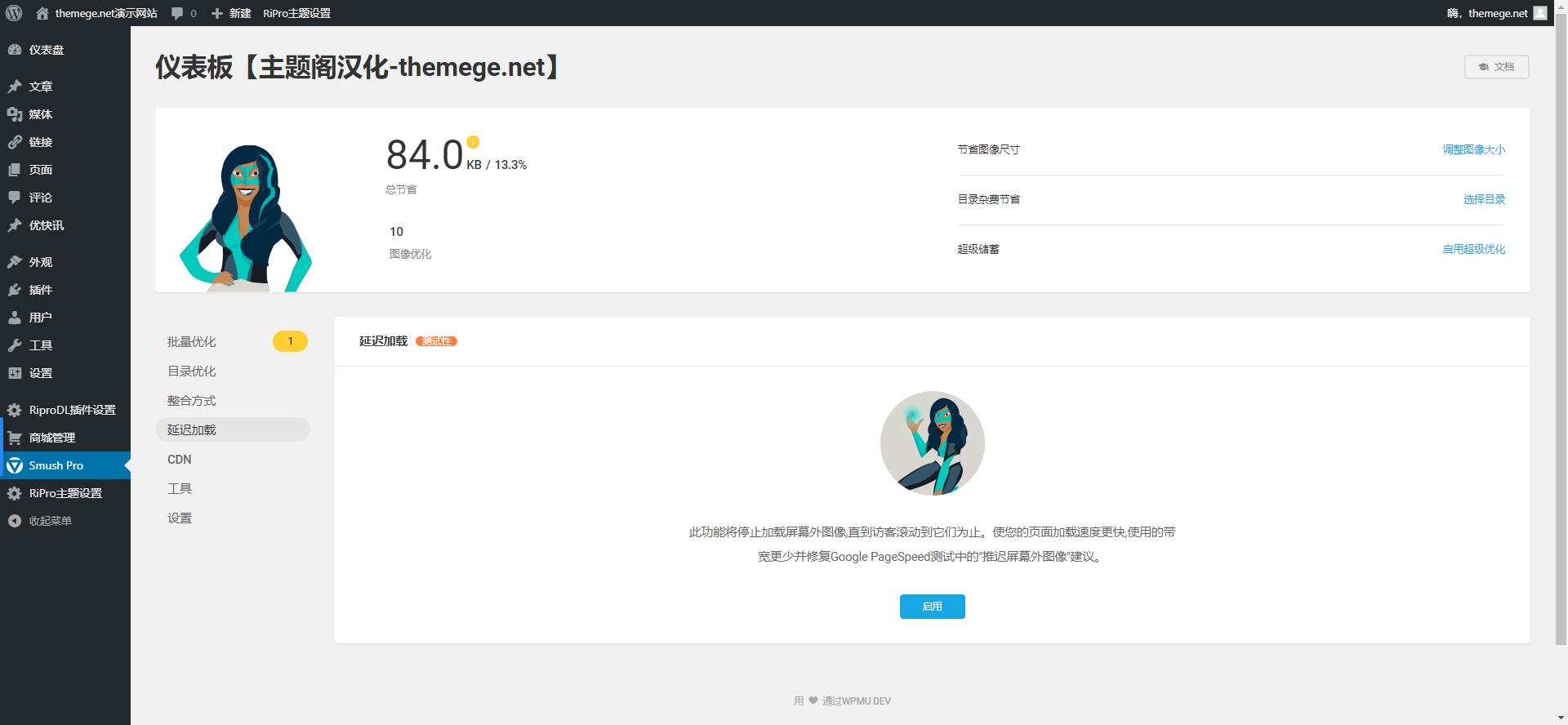Open the home icon for themege.net演示网站

pyautogui.click(x=42, y=13)
